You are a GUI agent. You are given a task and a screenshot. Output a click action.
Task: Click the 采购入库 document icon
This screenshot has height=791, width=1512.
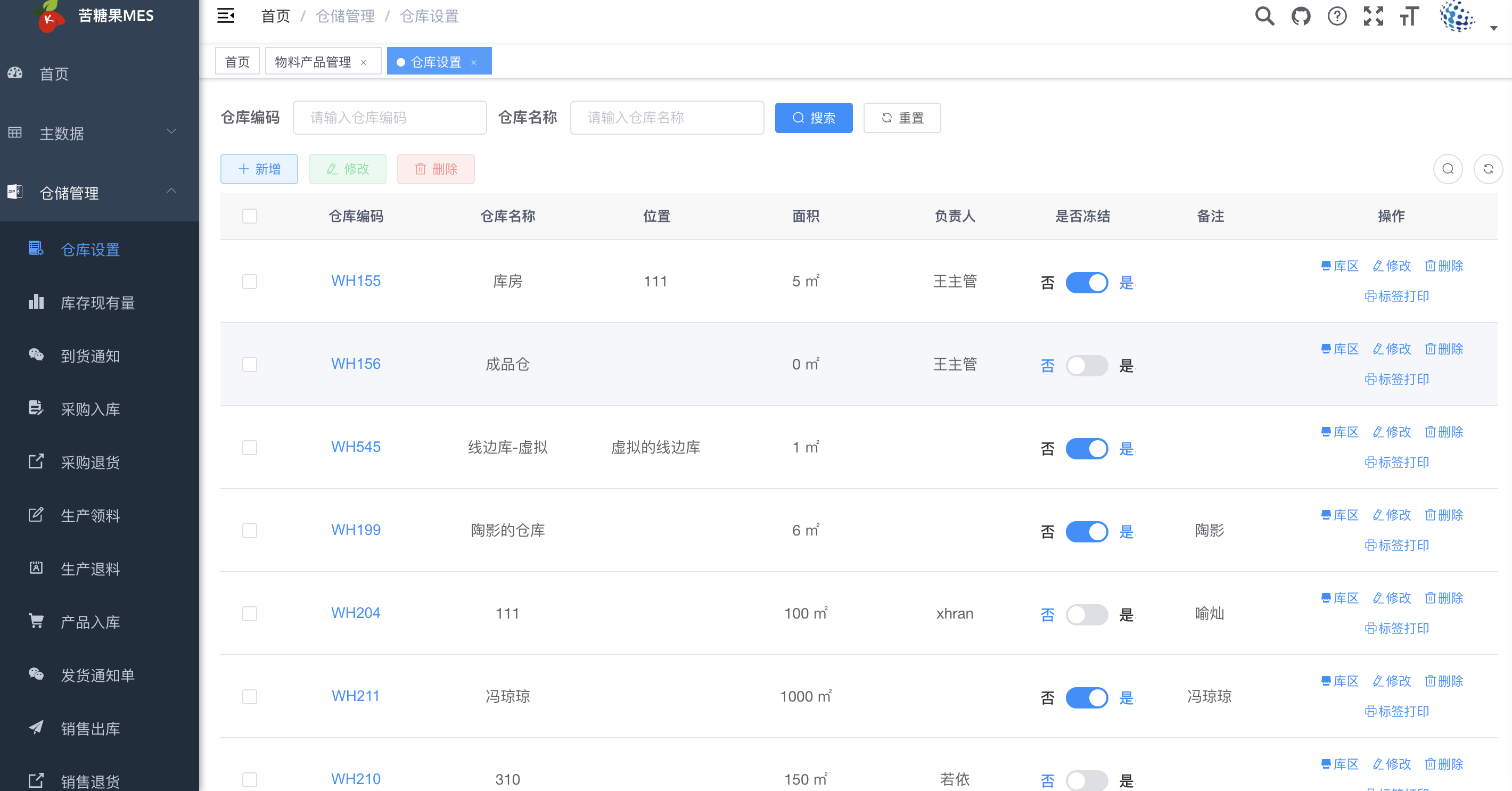[36, 408]
